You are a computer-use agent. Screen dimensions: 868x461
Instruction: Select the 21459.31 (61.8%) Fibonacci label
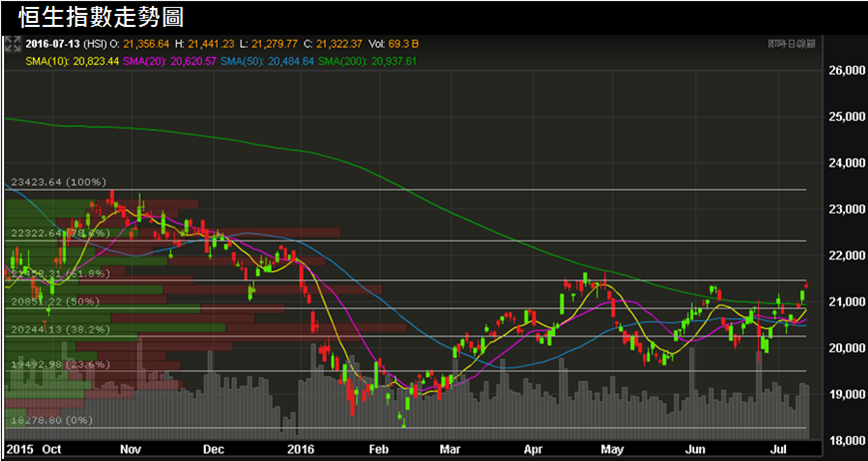tap(60, 273)
